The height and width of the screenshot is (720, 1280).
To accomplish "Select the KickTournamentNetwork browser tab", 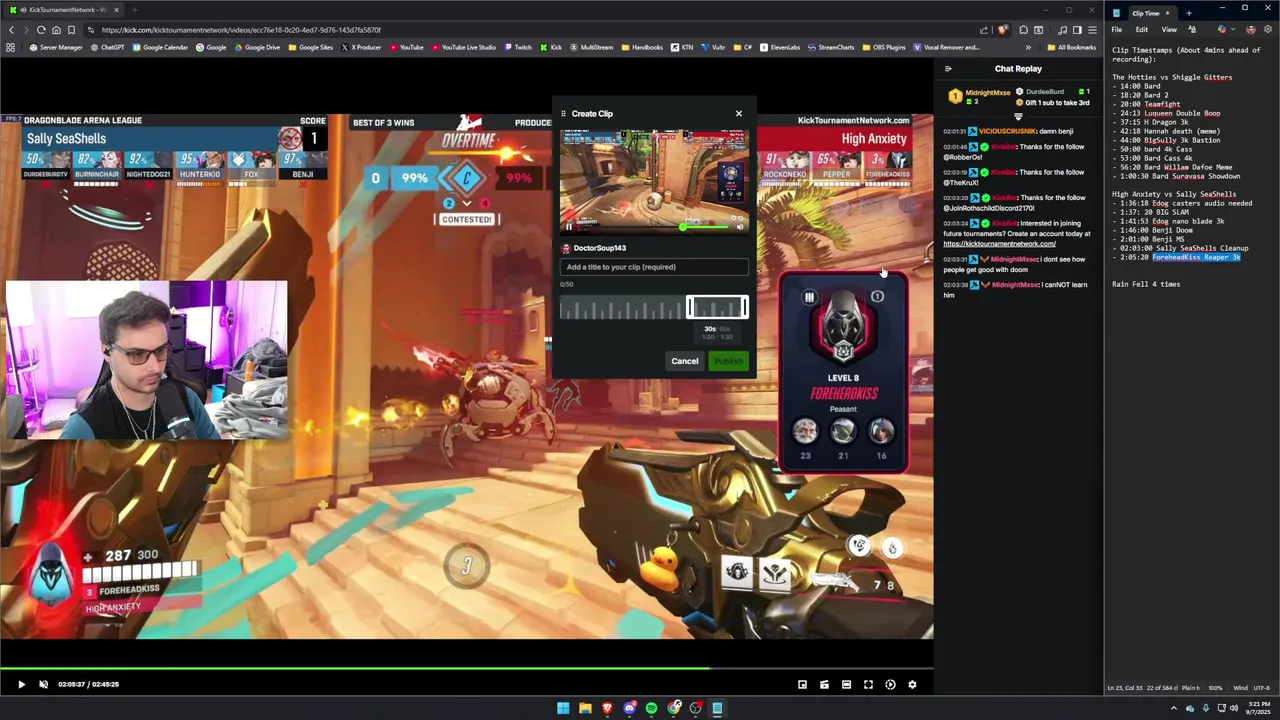I will point(61,10).
